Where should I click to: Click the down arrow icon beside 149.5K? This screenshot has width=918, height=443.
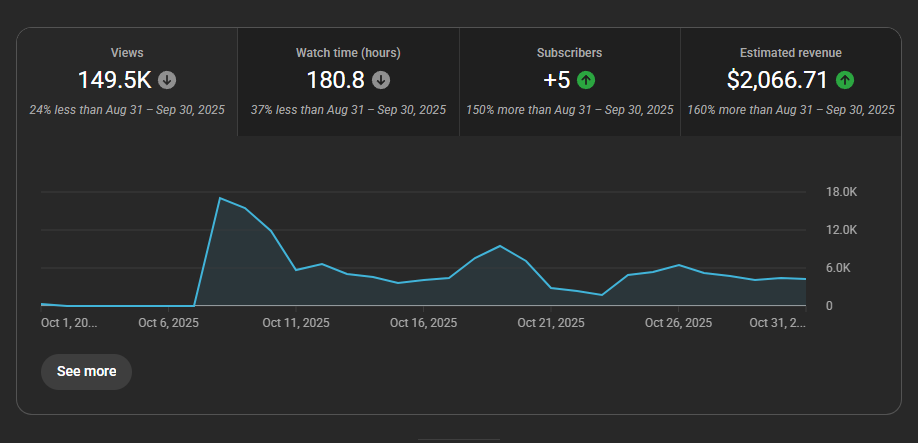[x=167, y=80]
